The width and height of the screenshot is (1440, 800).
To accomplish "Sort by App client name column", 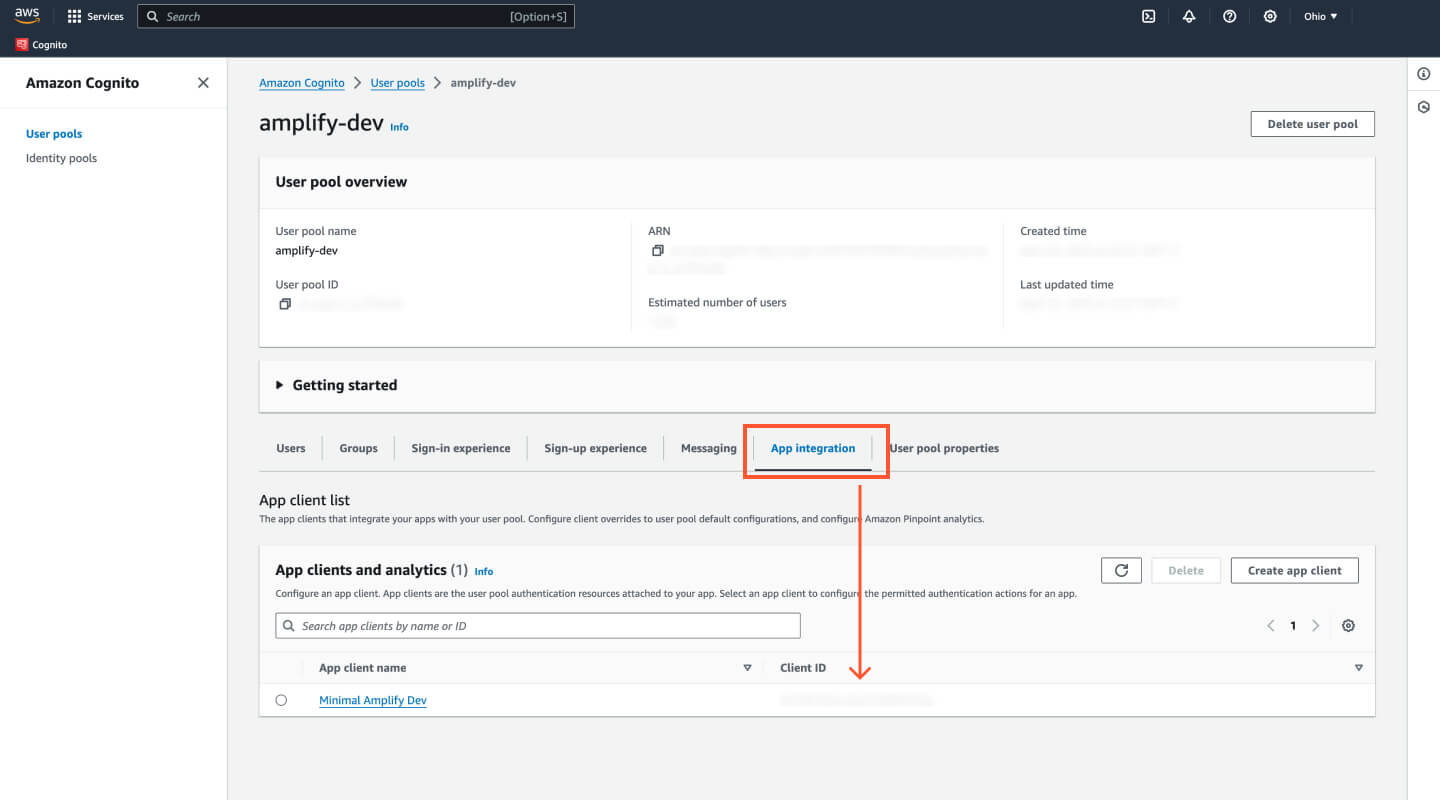I will 747,668.
